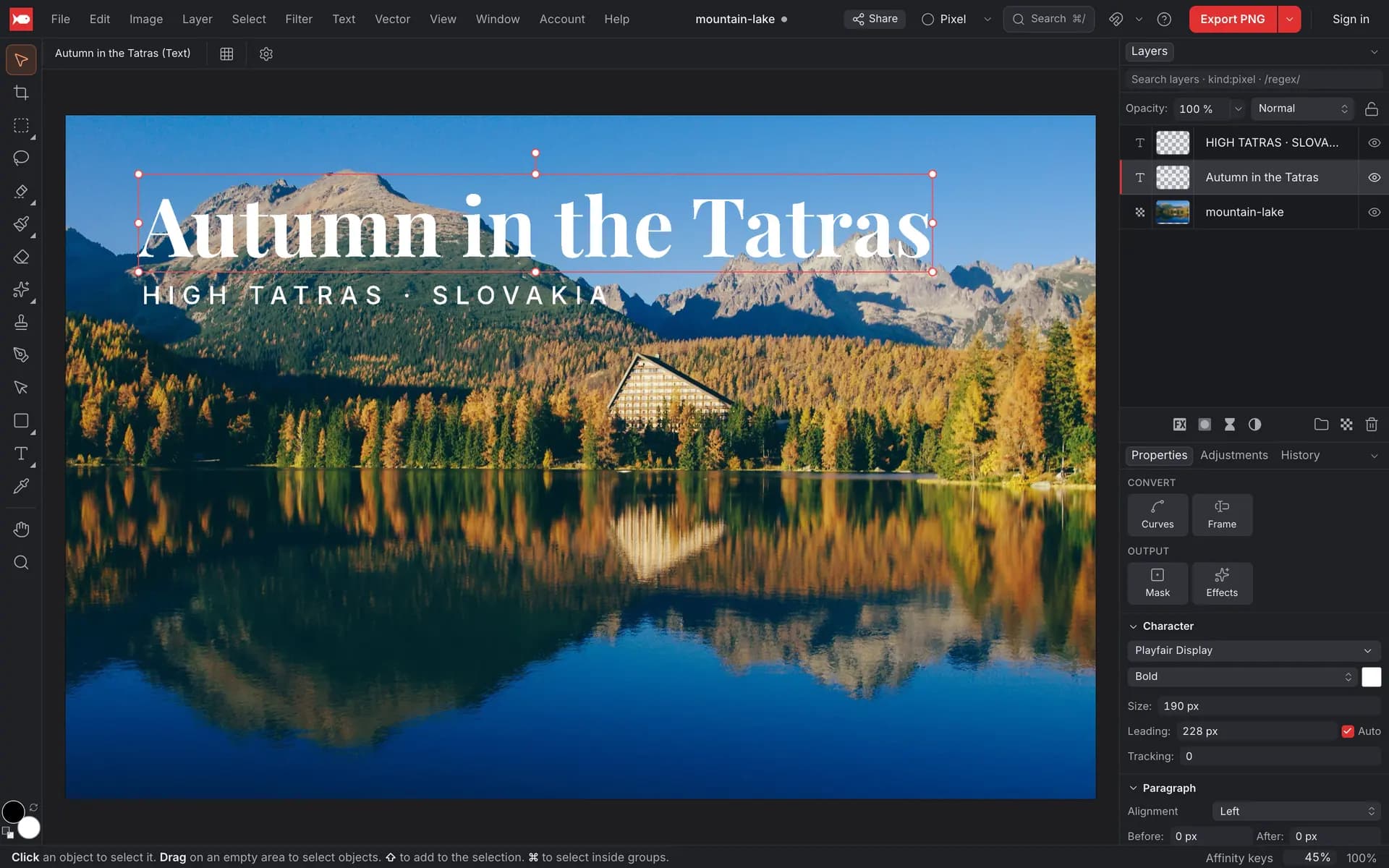Hide the Autumn in the Tatras layer
1389x868 pixels.
[x=1374, y=177]
